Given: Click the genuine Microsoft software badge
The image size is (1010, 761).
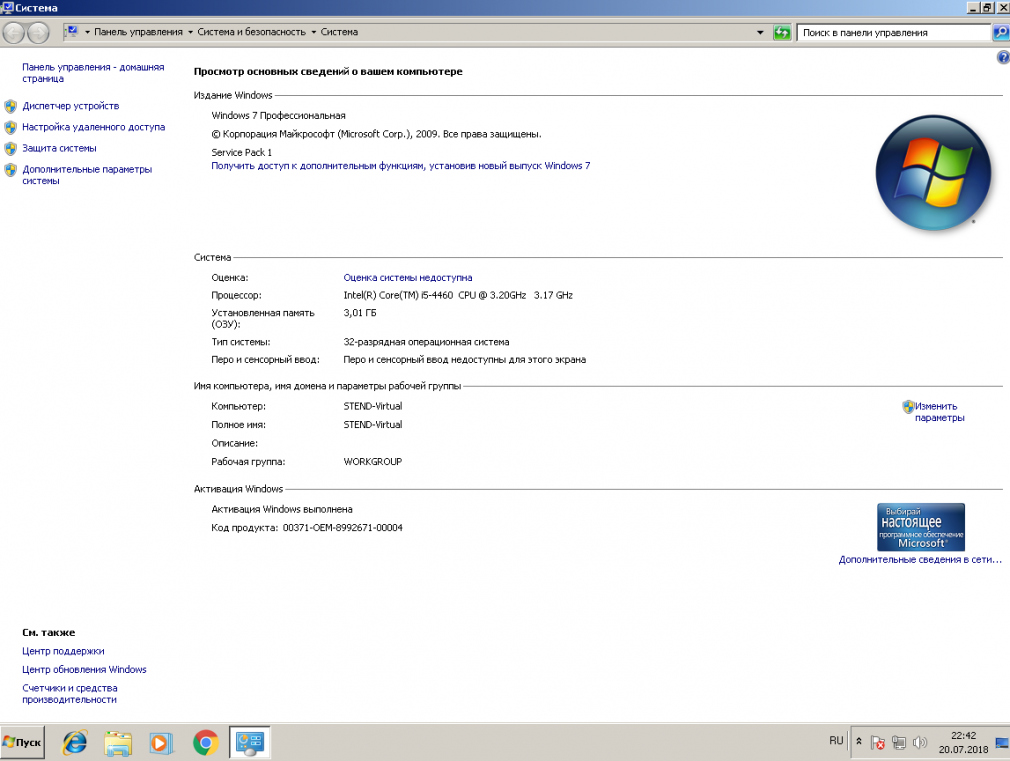Looking at the screenshot, I should (920, 527).
